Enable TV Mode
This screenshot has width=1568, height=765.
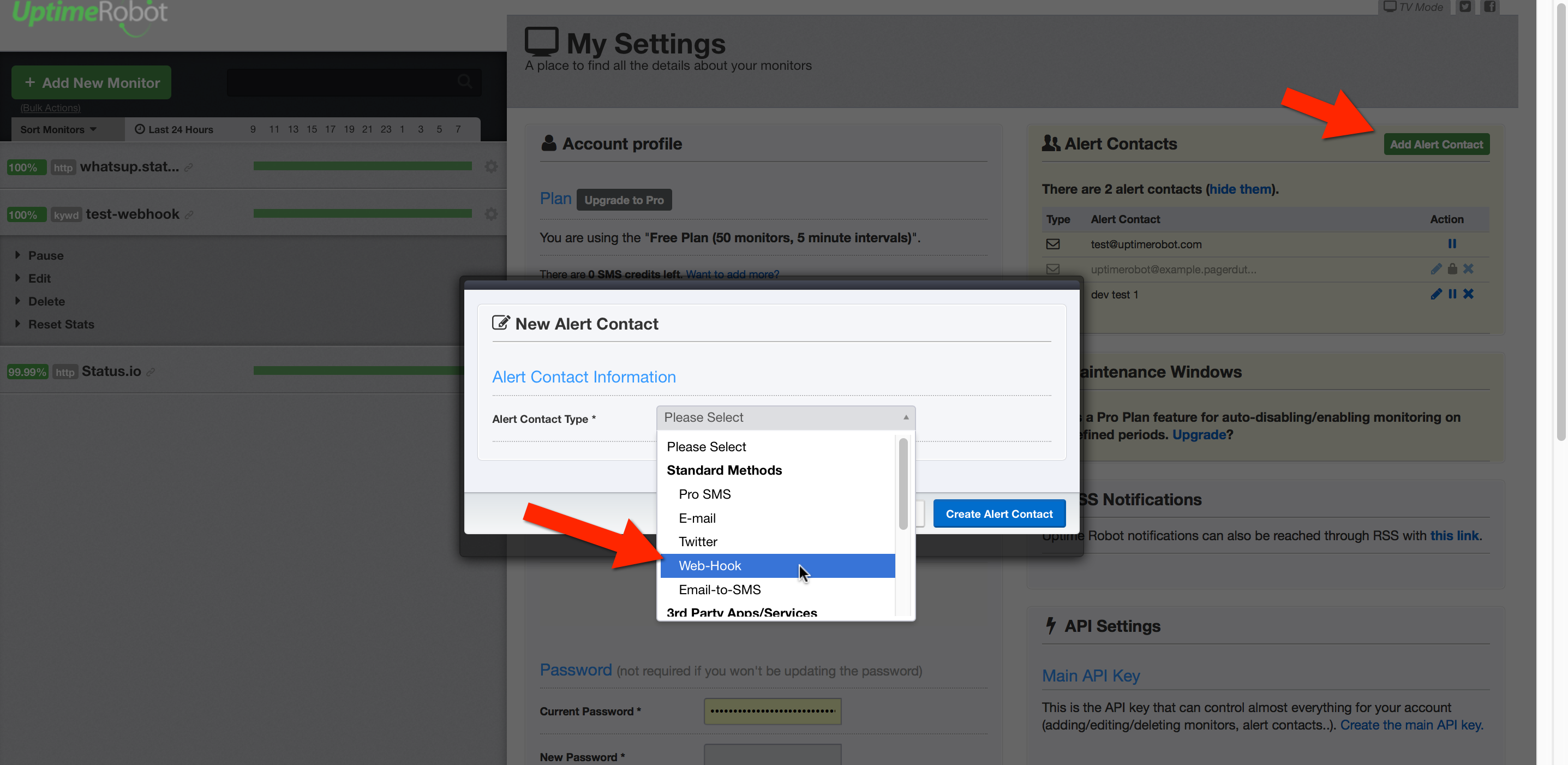point(1413,7)
